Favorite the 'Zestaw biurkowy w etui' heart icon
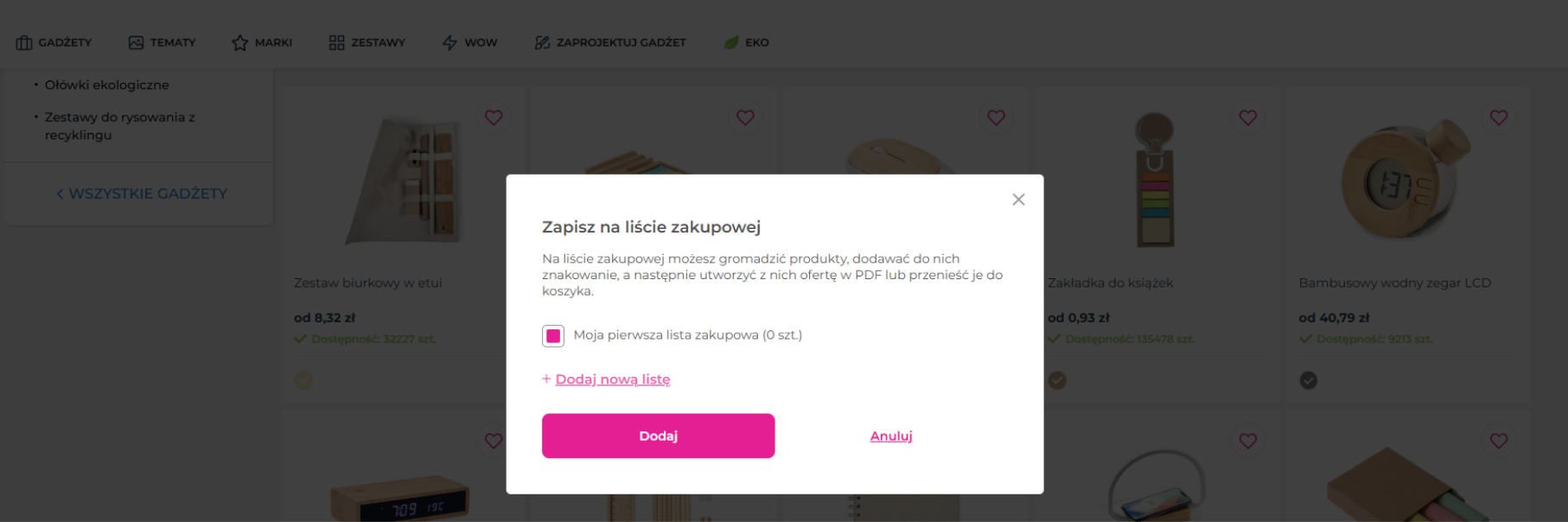Screen dimensions: 1568x522 tap(494, 118)
